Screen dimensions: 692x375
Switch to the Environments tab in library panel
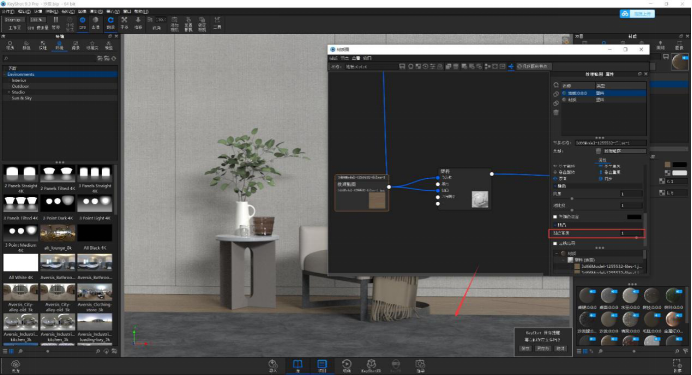59,45
